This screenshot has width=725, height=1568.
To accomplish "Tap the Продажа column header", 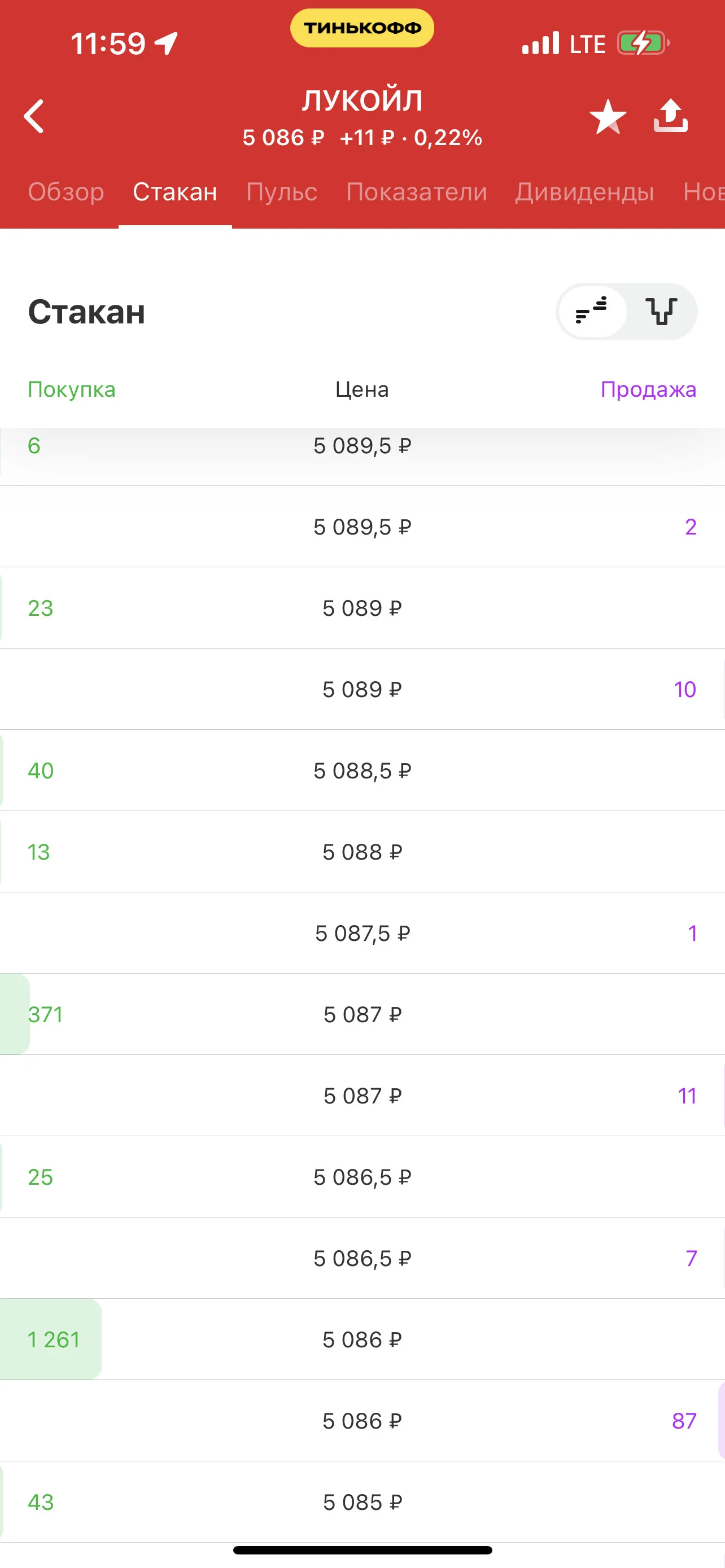I will [x=648, y=389].
